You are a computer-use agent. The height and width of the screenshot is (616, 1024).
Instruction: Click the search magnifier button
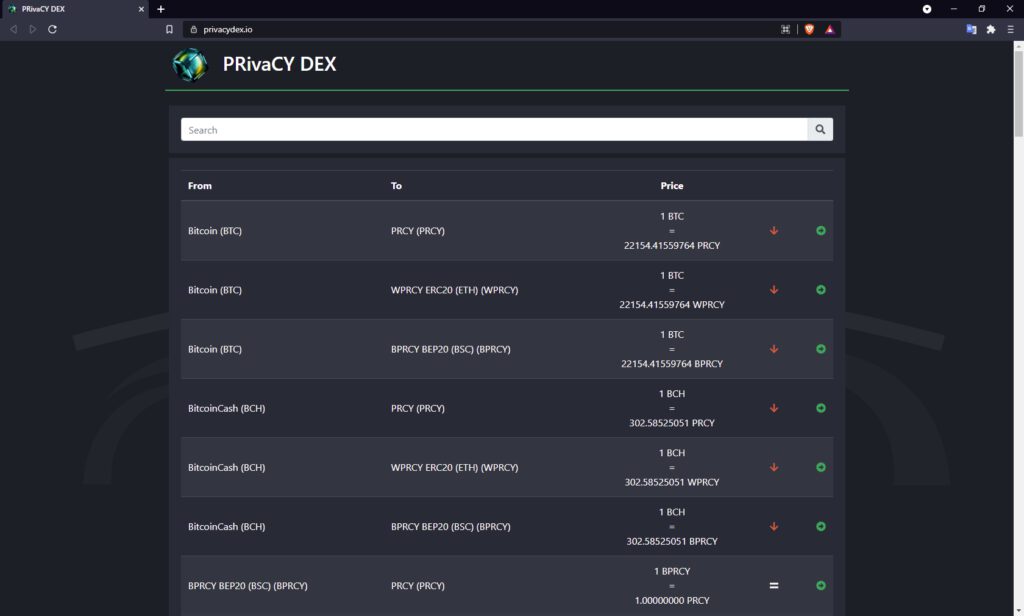point(820,130)
